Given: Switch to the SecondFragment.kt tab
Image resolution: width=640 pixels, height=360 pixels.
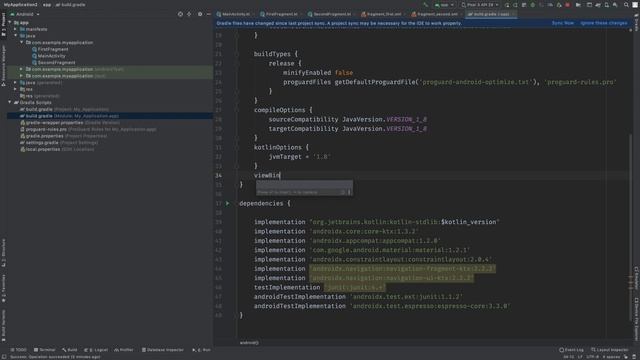Looking at the screenshot, I should pyautogui.click(x=330, y=14).
